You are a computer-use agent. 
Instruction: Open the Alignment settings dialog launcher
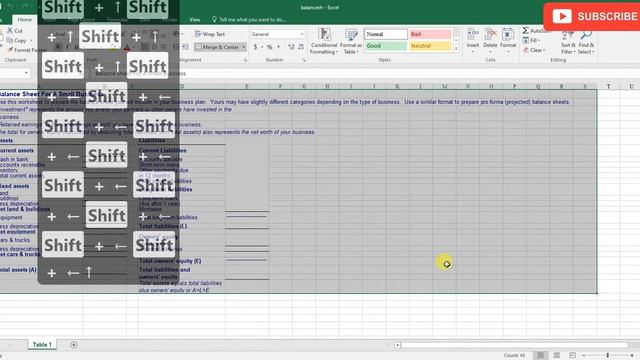click(x=245, y=60)
